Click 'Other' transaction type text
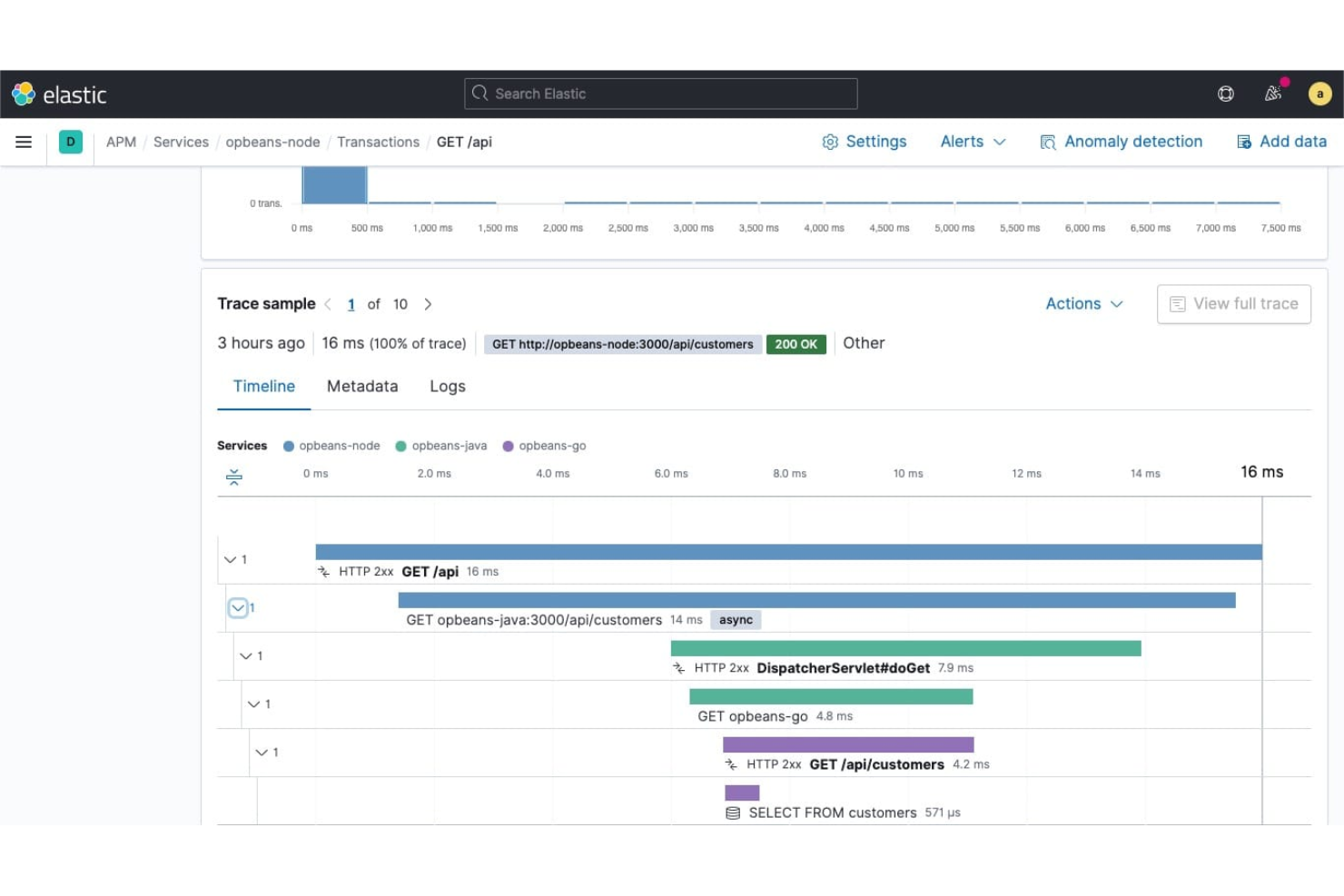 [864, 343]
